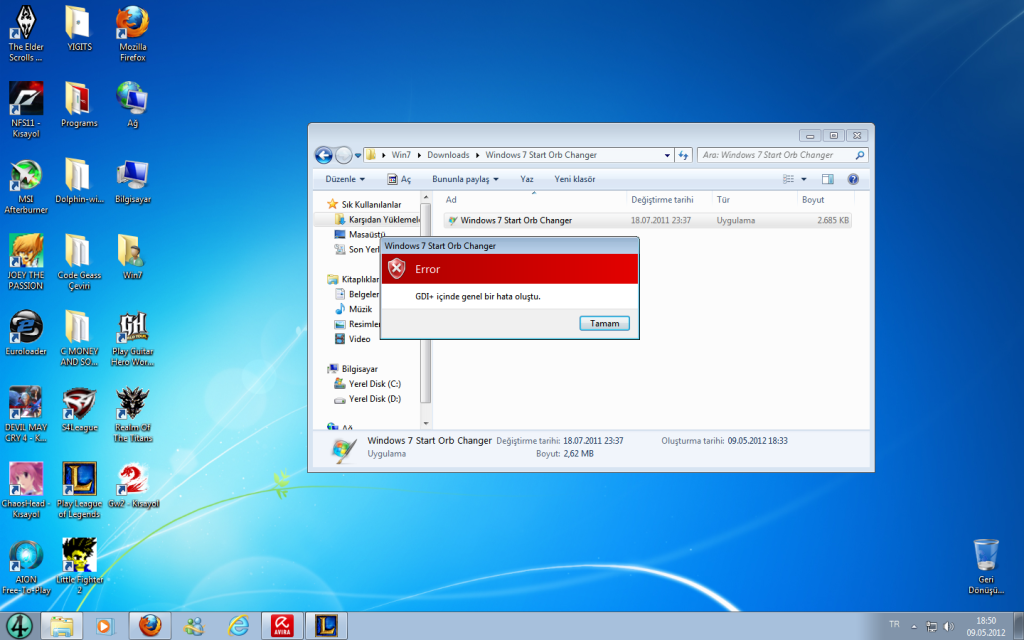Open the view options dropdown arrow
Screen dimensions: 1024x640
pyautogui.click(x=804, y=179)
